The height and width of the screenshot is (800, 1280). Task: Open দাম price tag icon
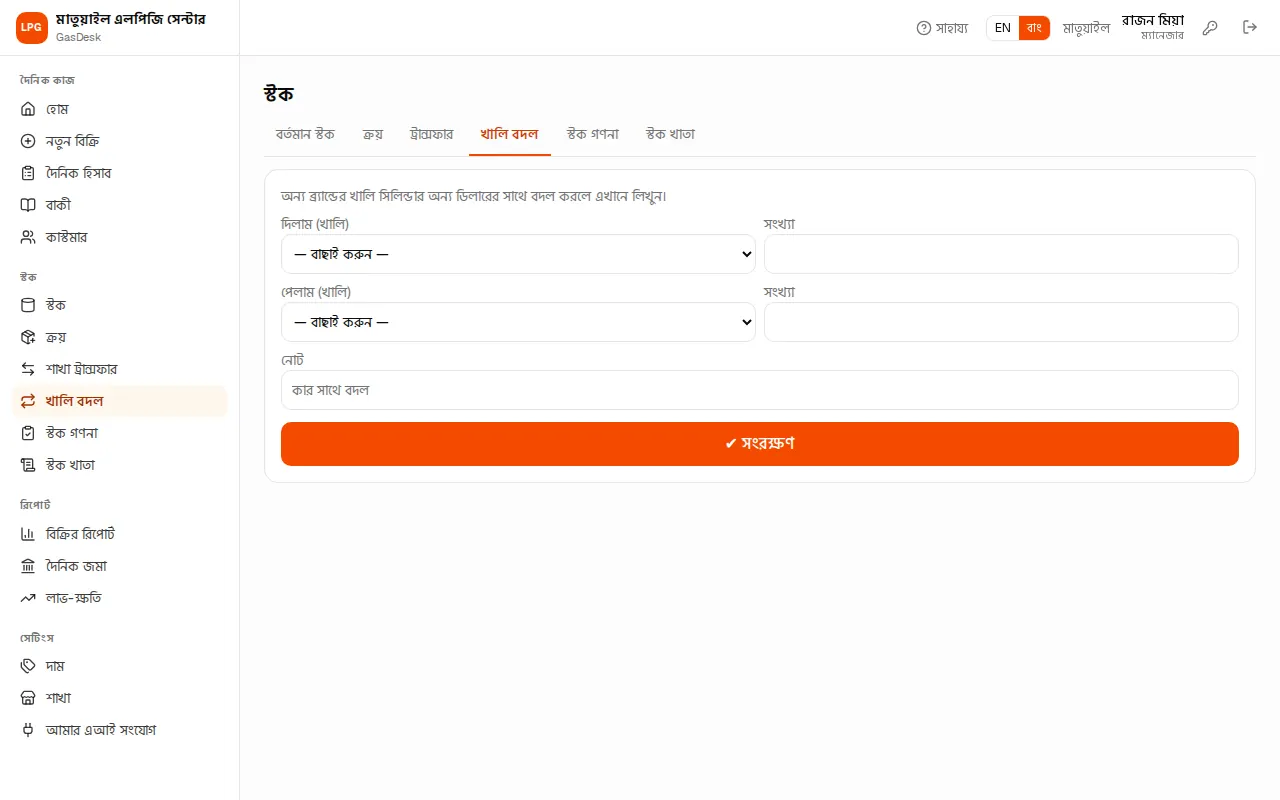28,666
